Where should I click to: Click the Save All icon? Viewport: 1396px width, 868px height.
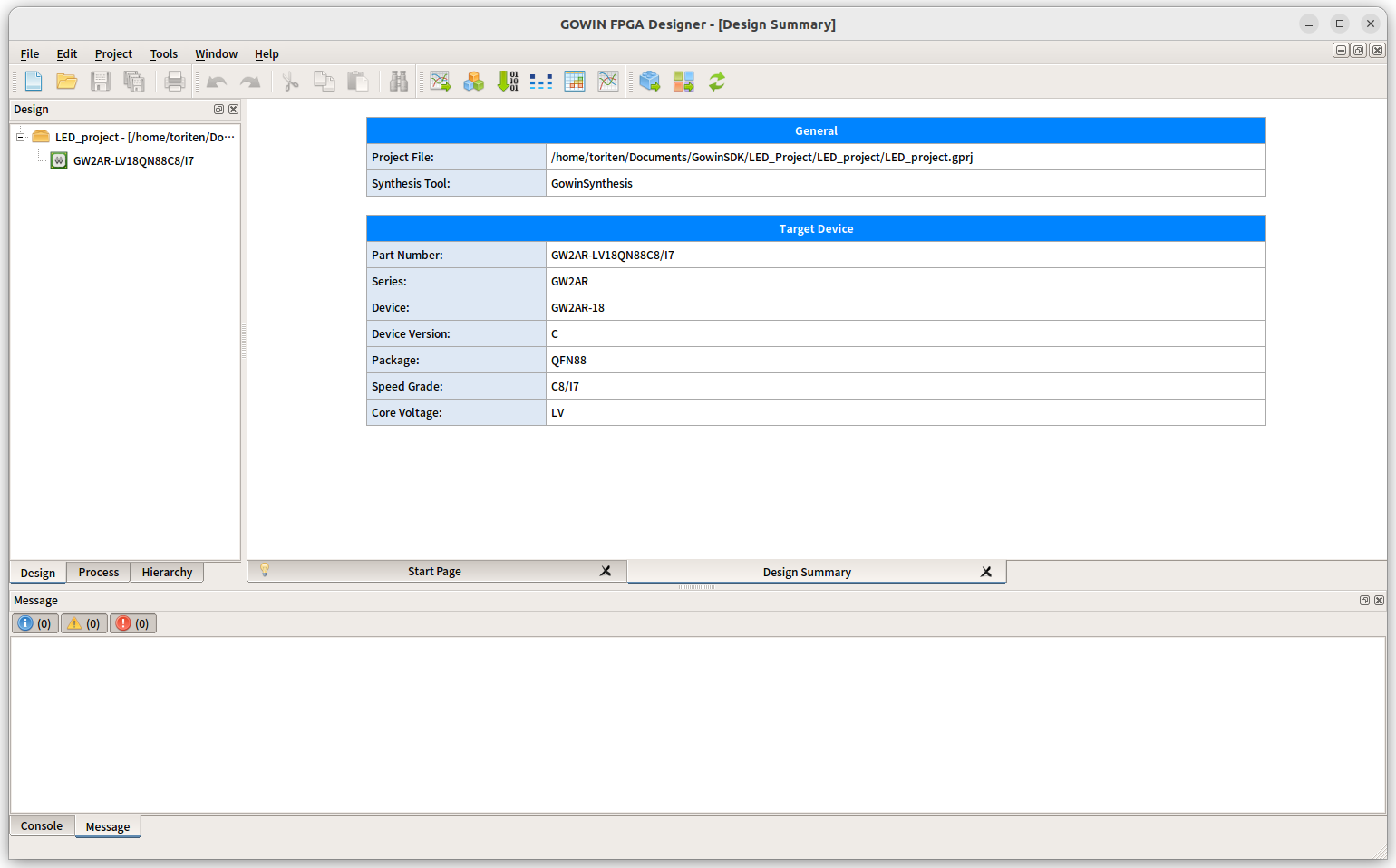[134, 82]
